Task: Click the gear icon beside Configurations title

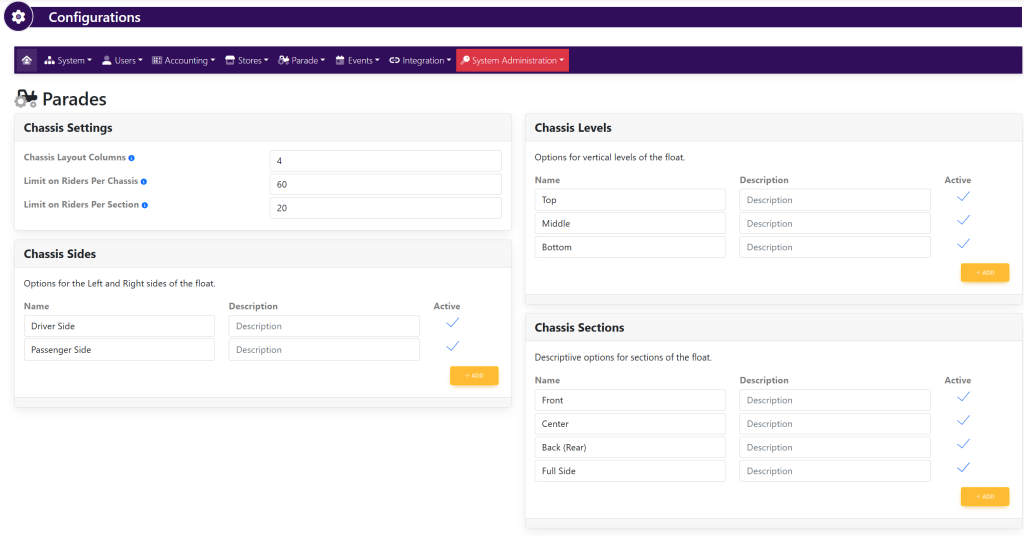Action: (x=18, y=18)
